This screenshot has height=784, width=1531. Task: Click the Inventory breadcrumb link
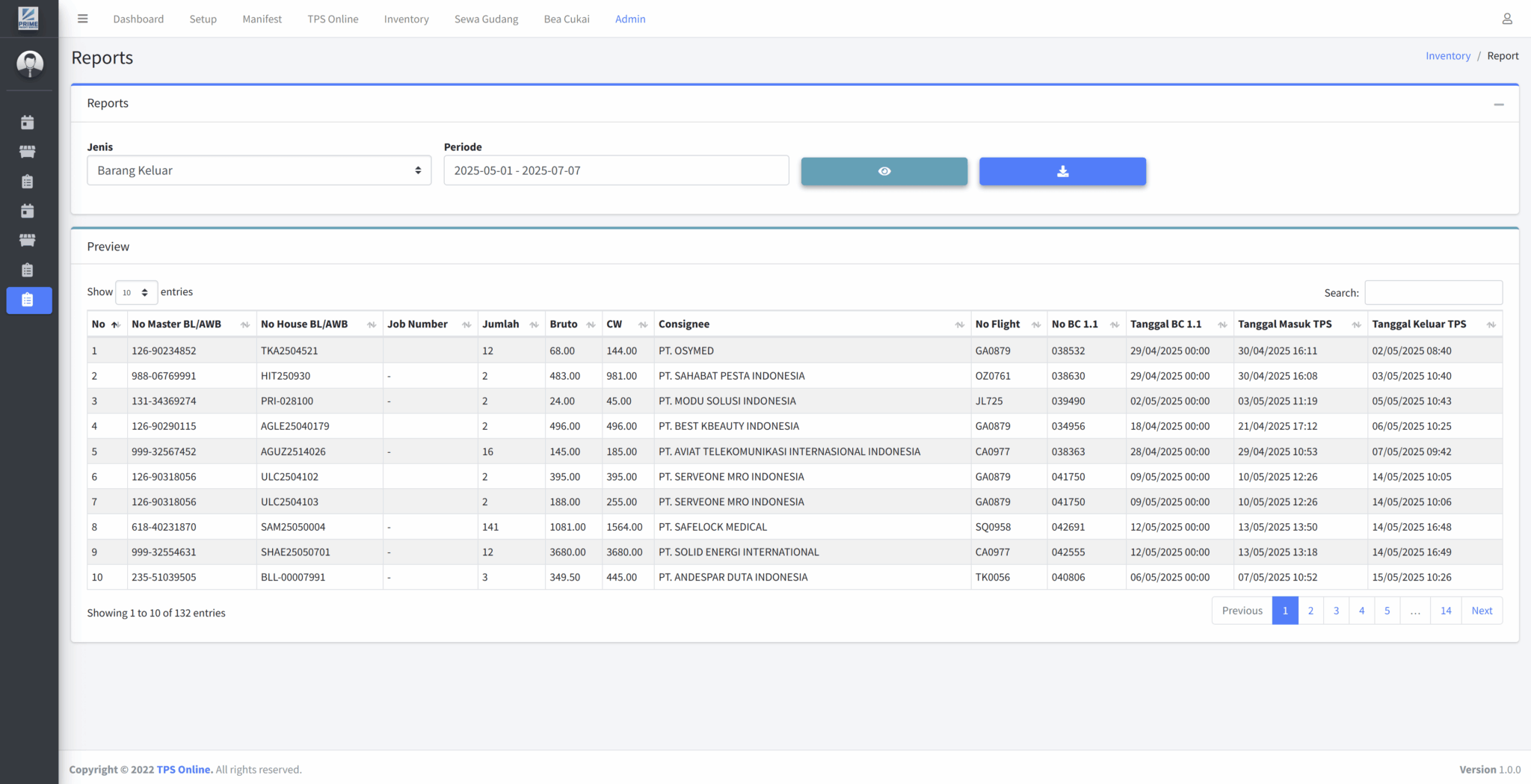click(1447, 56)
